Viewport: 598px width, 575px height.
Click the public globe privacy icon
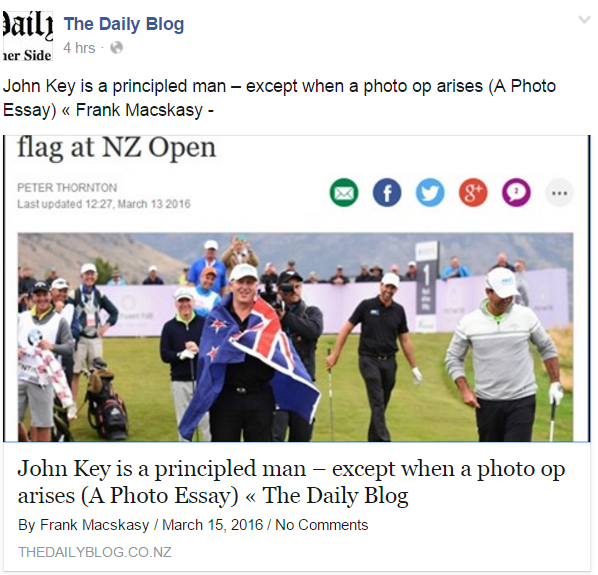click(x=117, y=48)
